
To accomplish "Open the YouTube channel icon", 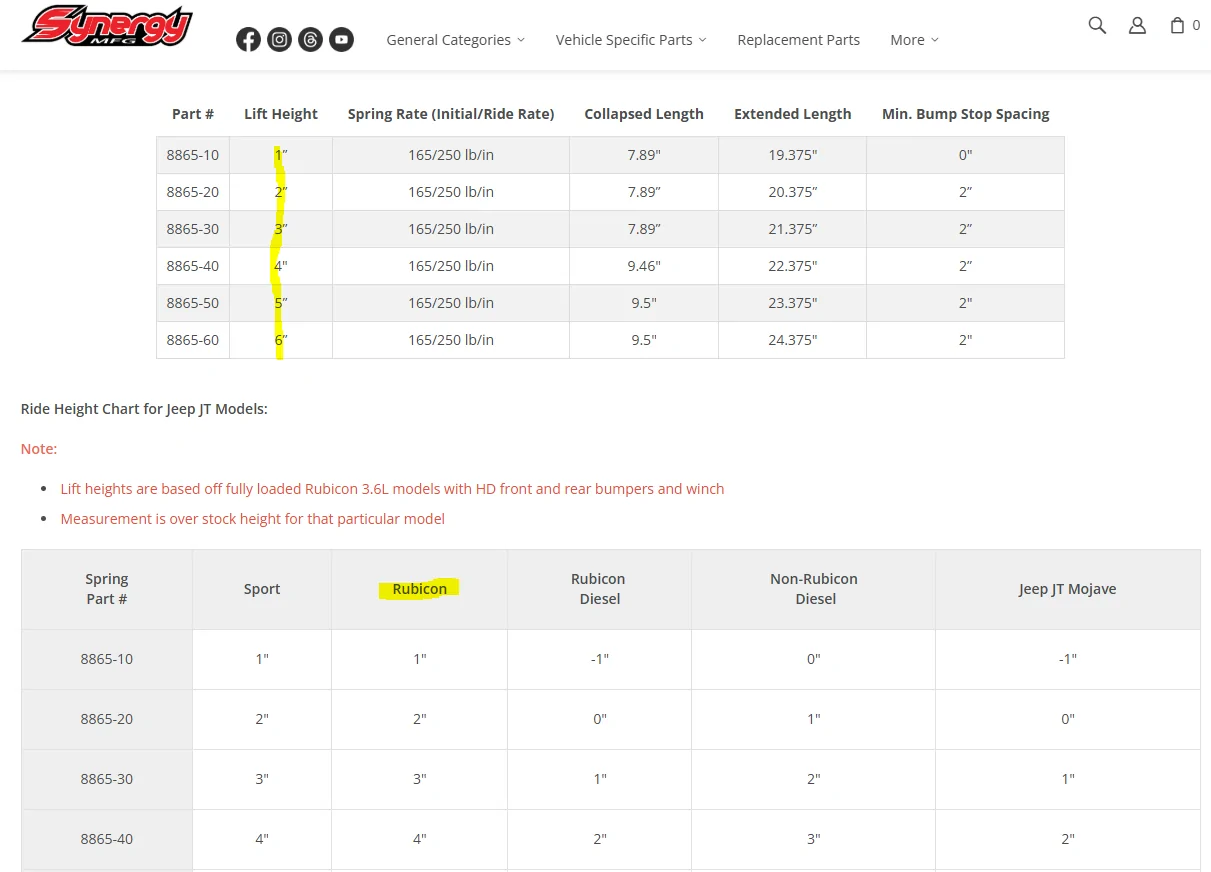I will click(342, 39).
